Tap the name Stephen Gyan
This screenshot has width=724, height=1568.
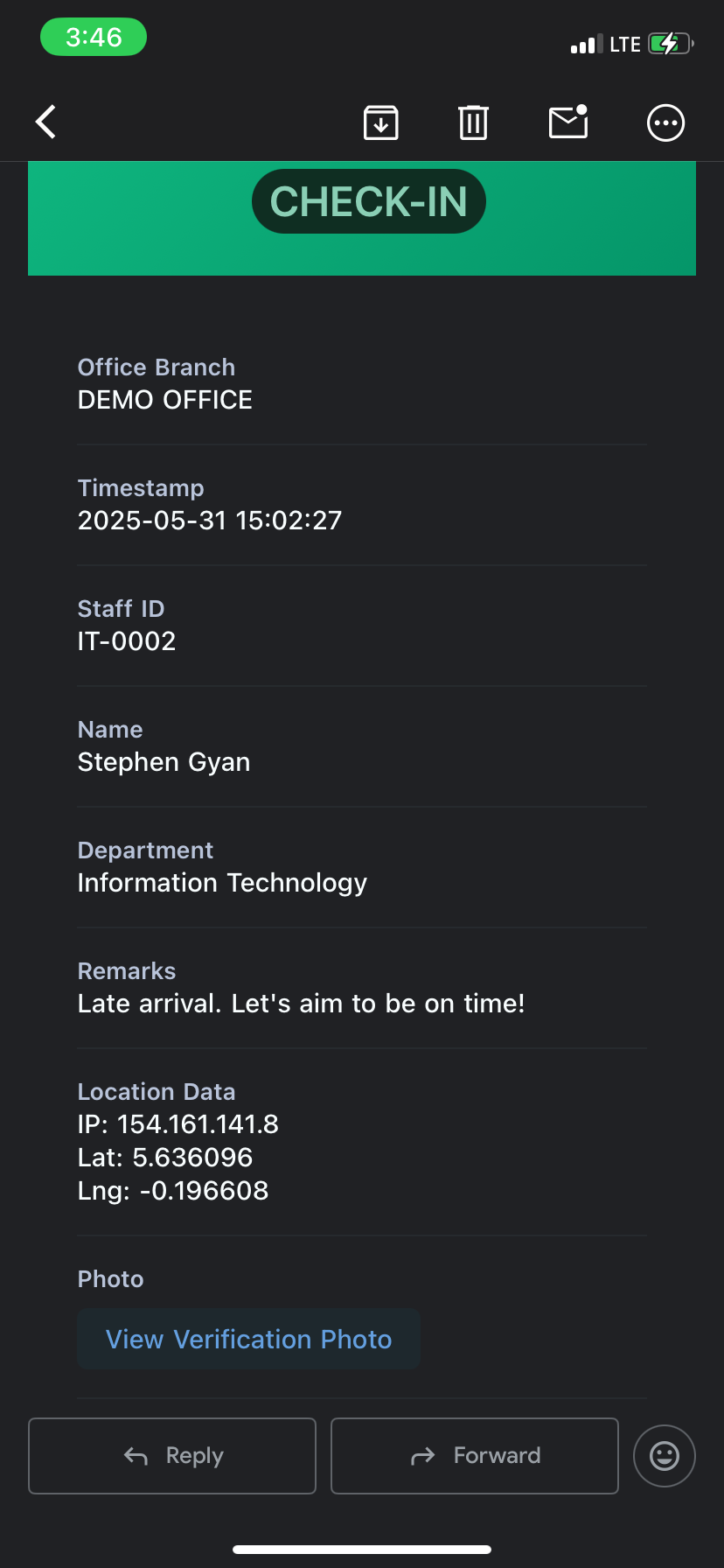[164, 762]
